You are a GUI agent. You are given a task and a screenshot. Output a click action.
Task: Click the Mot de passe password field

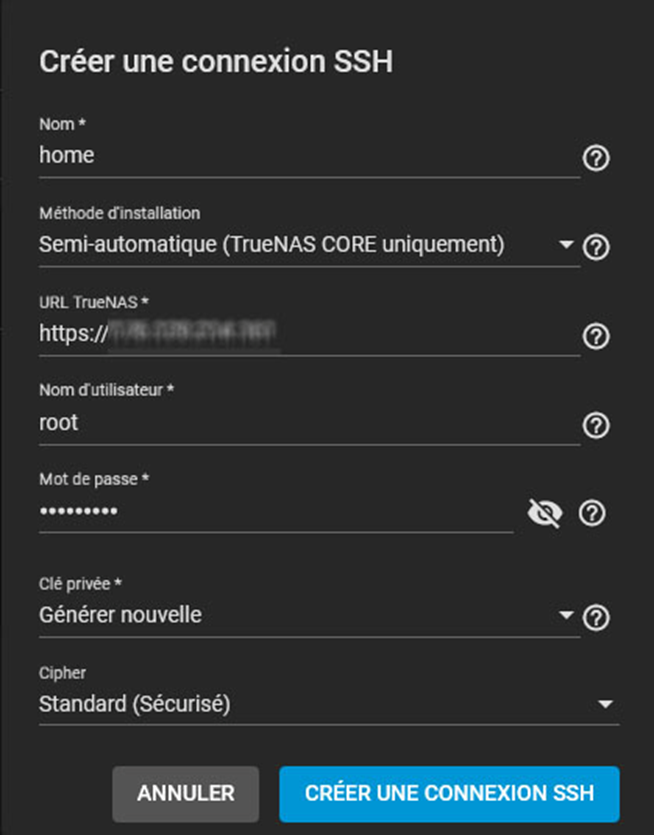click(x=270, y=511)
